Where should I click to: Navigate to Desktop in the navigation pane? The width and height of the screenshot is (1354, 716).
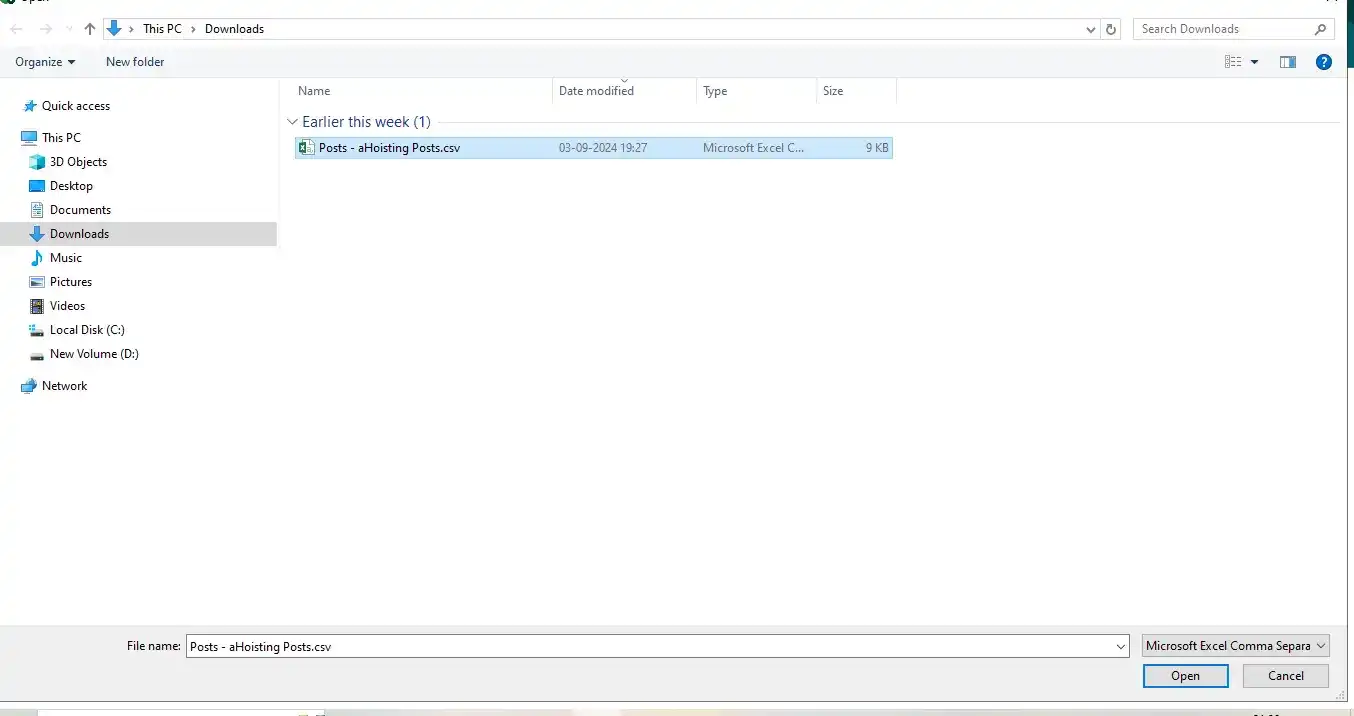pyautogui.click(x=71, y=186)
